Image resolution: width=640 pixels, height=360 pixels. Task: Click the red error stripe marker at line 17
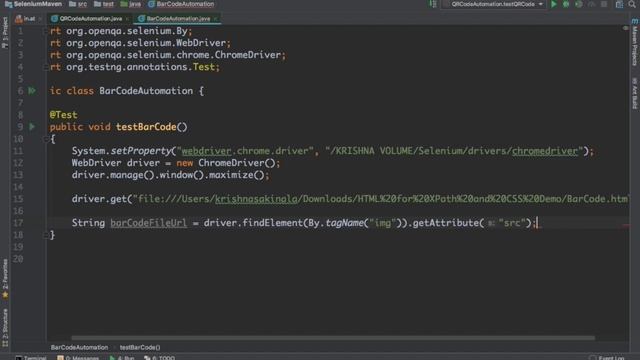626,225
